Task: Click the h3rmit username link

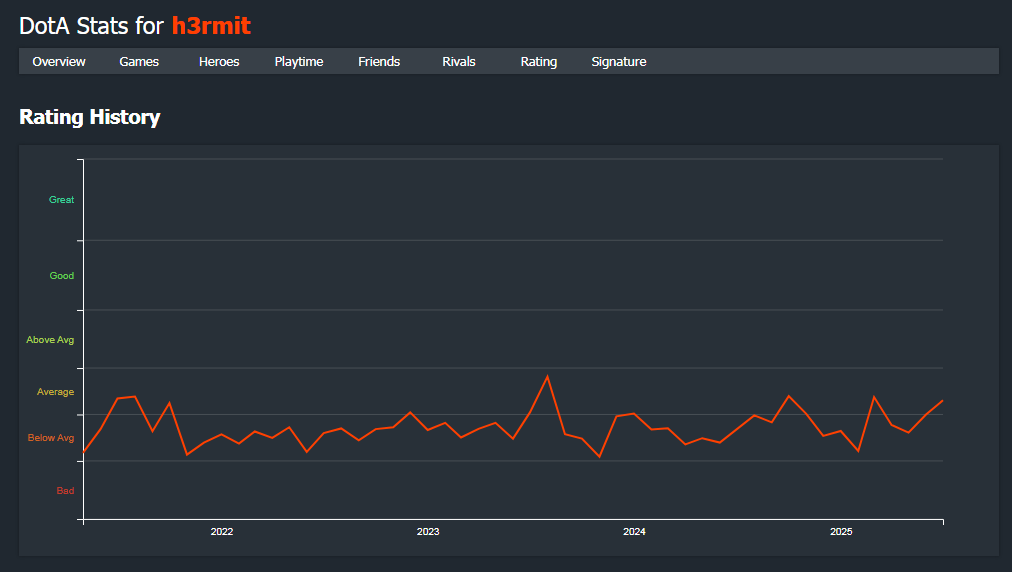Action: (x=211, y=26)
